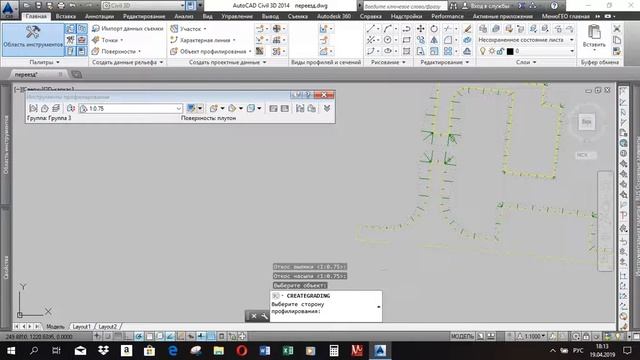Expand Создать данные рельефа panel
Screen dimensions: 640x360
click(x=127, y=62)
